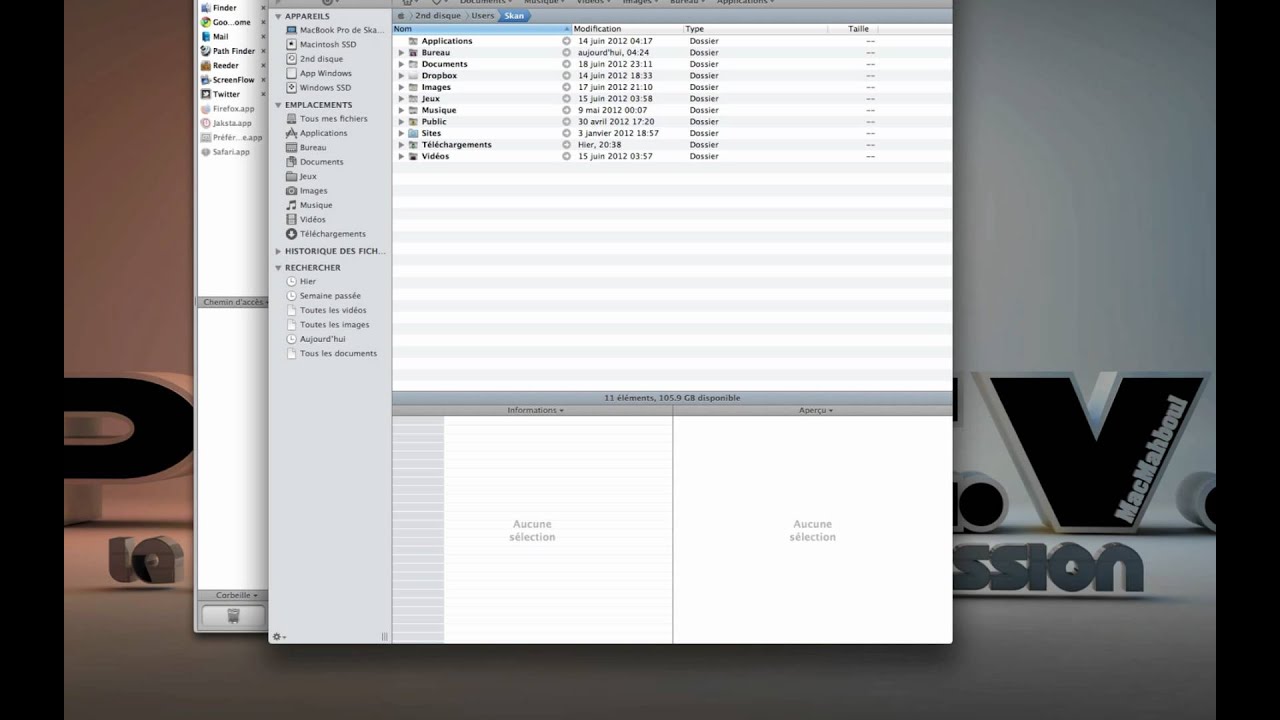The image size is (1280, 720).
Task: Open the sidebar gear action menu
Action: (x=279, y=636)
